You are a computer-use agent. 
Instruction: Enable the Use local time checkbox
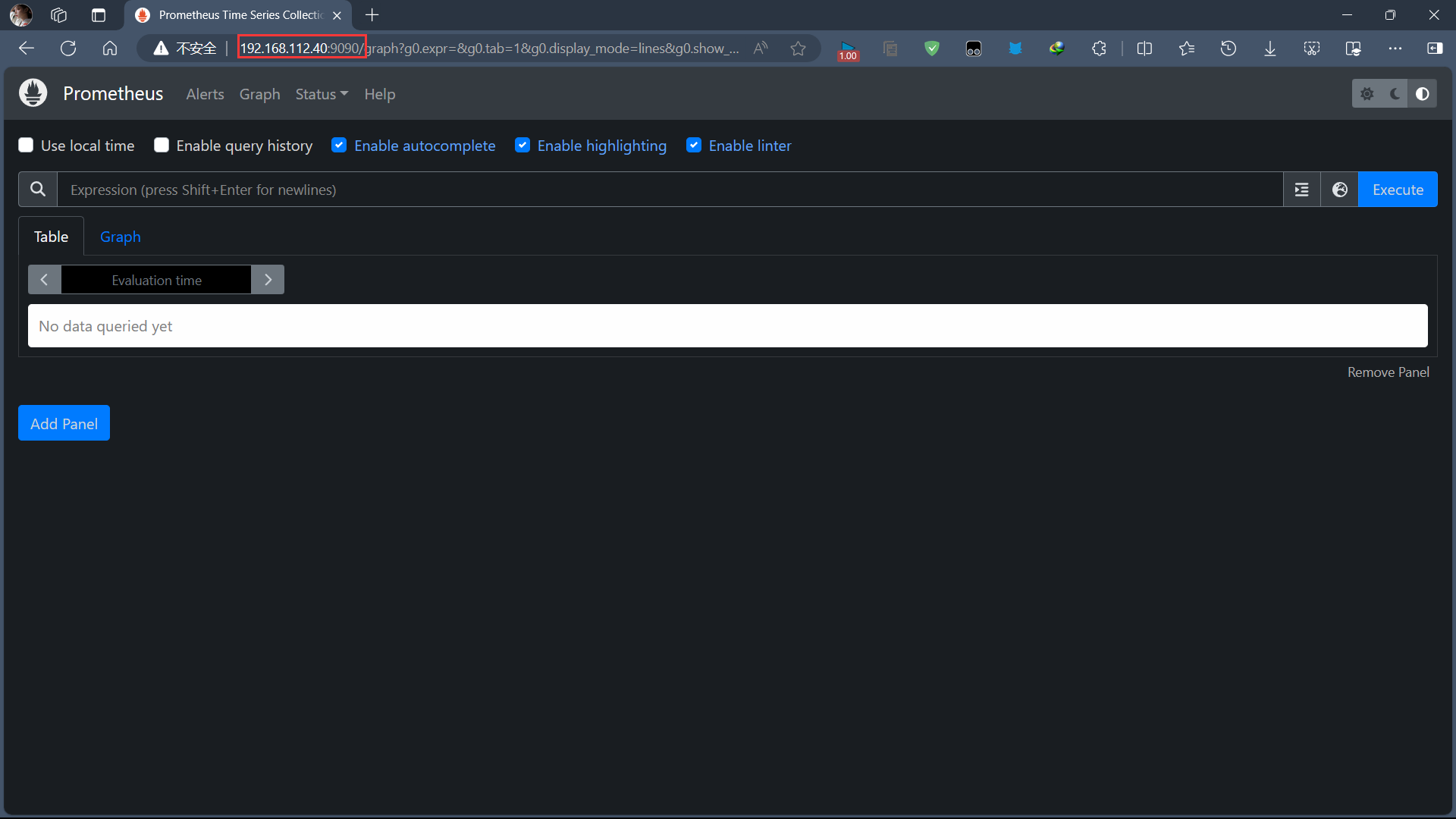pos(26,145)
